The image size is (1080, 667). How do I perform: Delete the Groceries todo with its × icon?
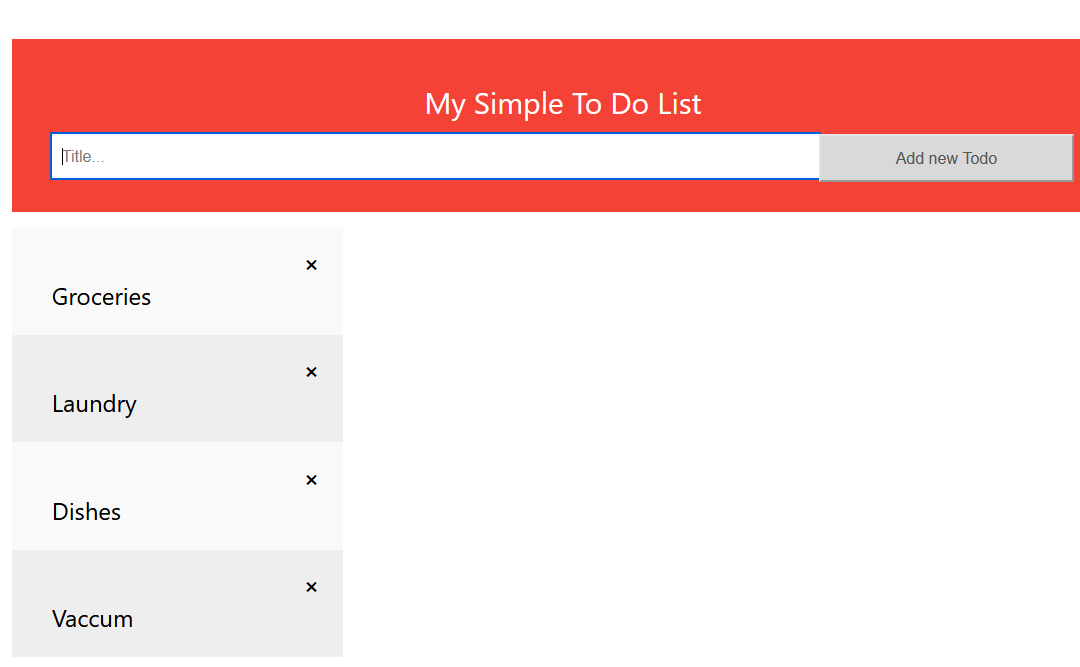(311, 265)
